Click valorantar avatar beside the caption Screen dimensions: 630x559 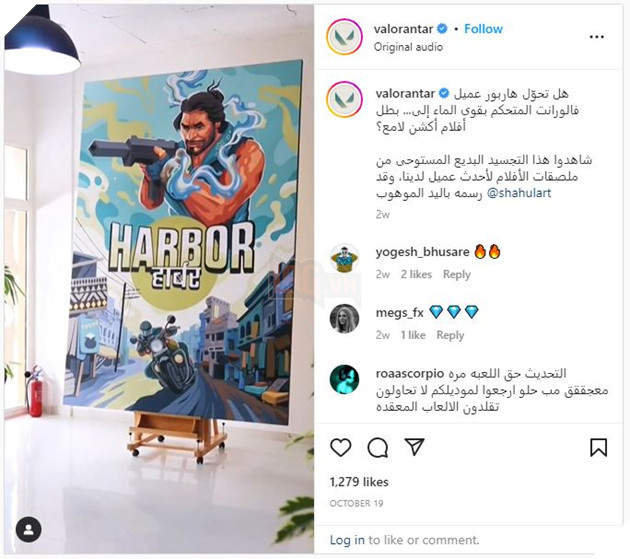click(344, 99)
